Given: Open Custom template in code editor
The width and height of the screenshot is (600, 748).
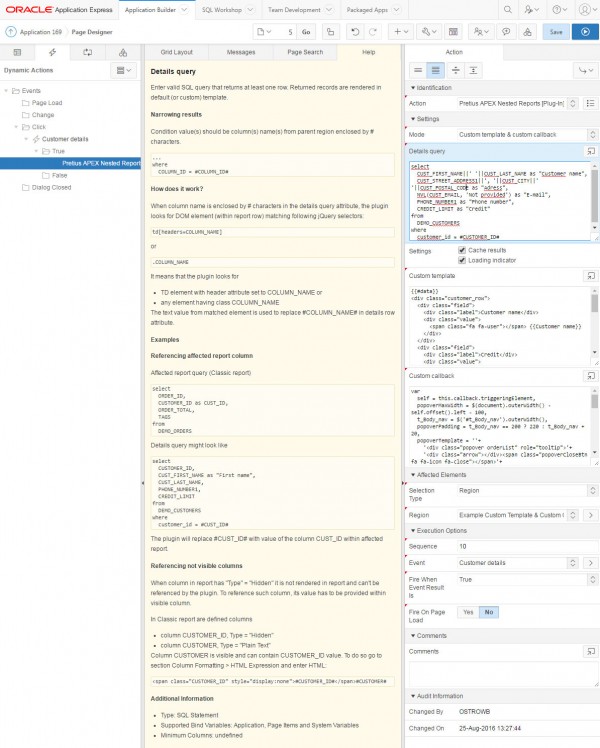Looking at the screenshot, I should tap(590, 276).
